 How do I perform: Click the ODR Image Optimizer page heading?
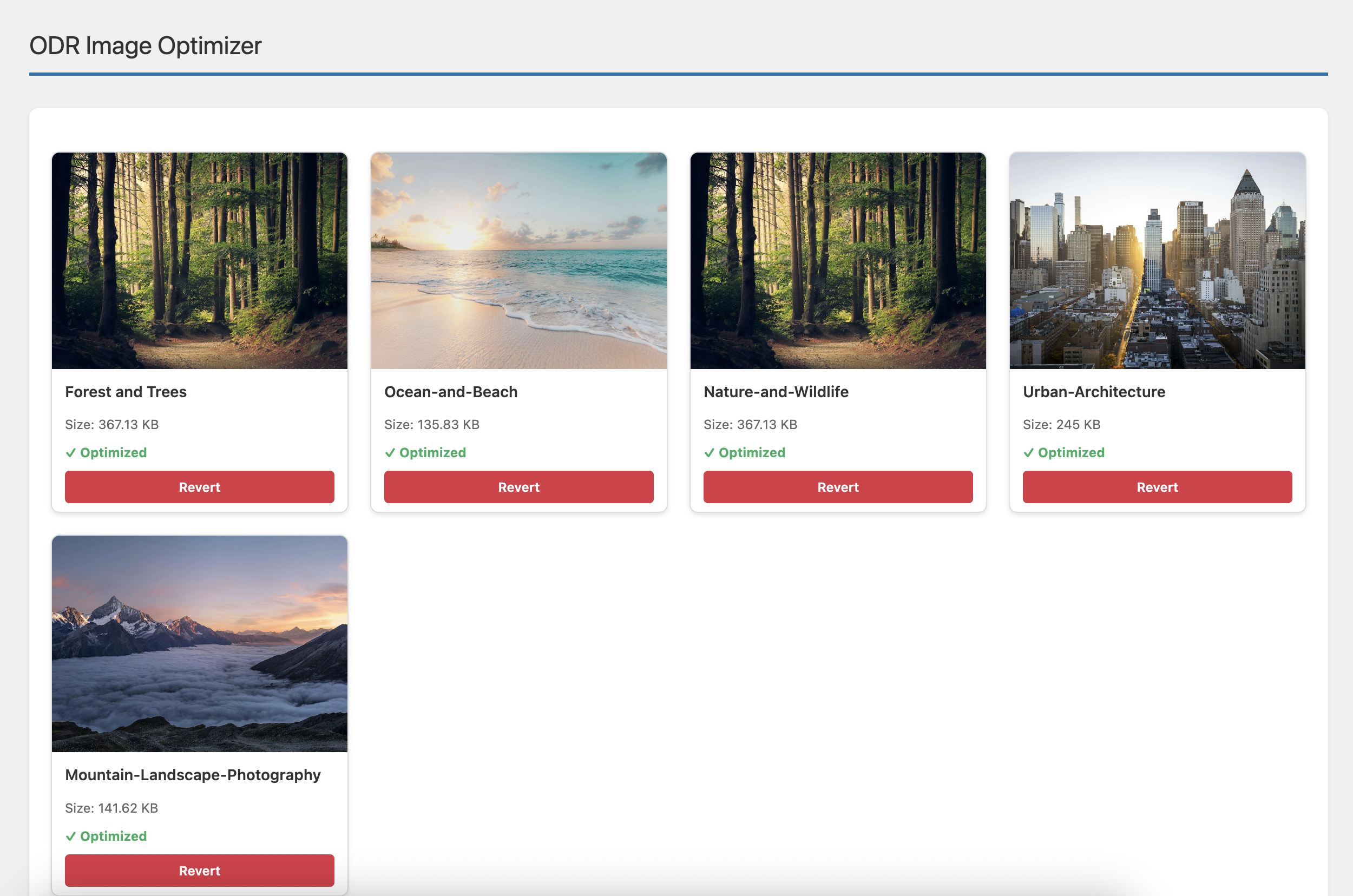coord(146,45)
